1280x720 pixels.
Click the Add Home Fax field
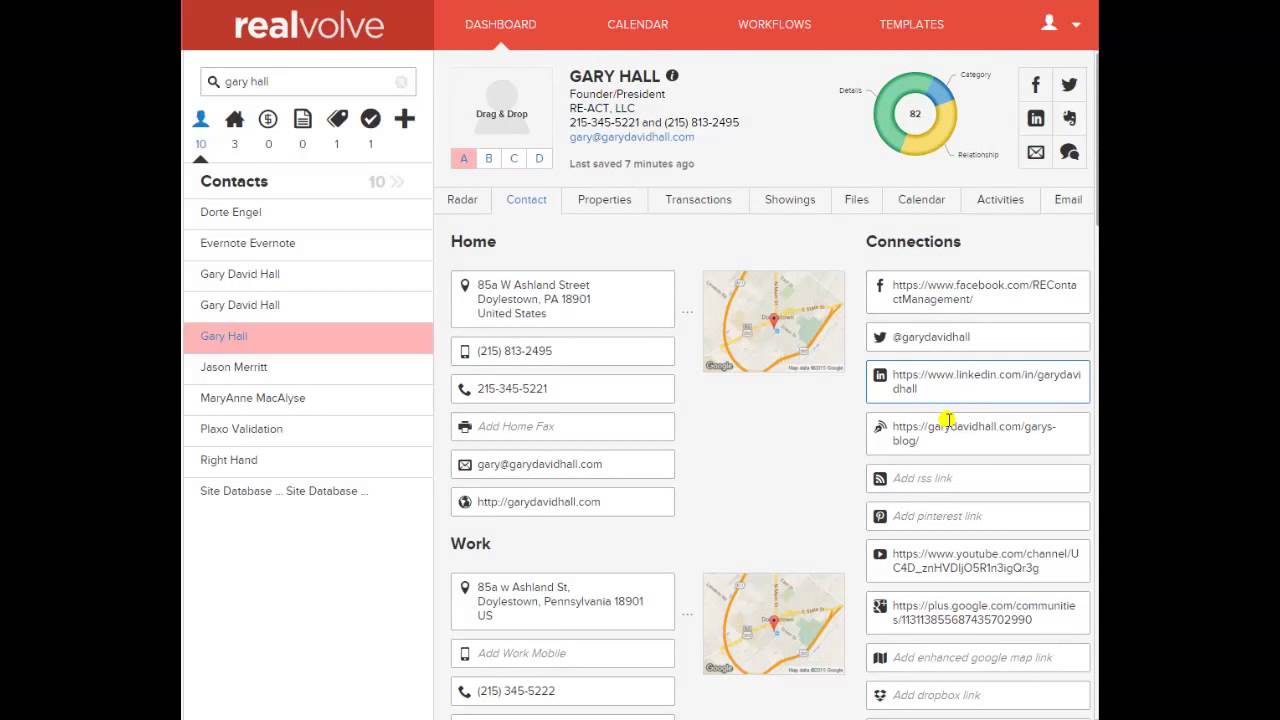click(x=563, y=426)
